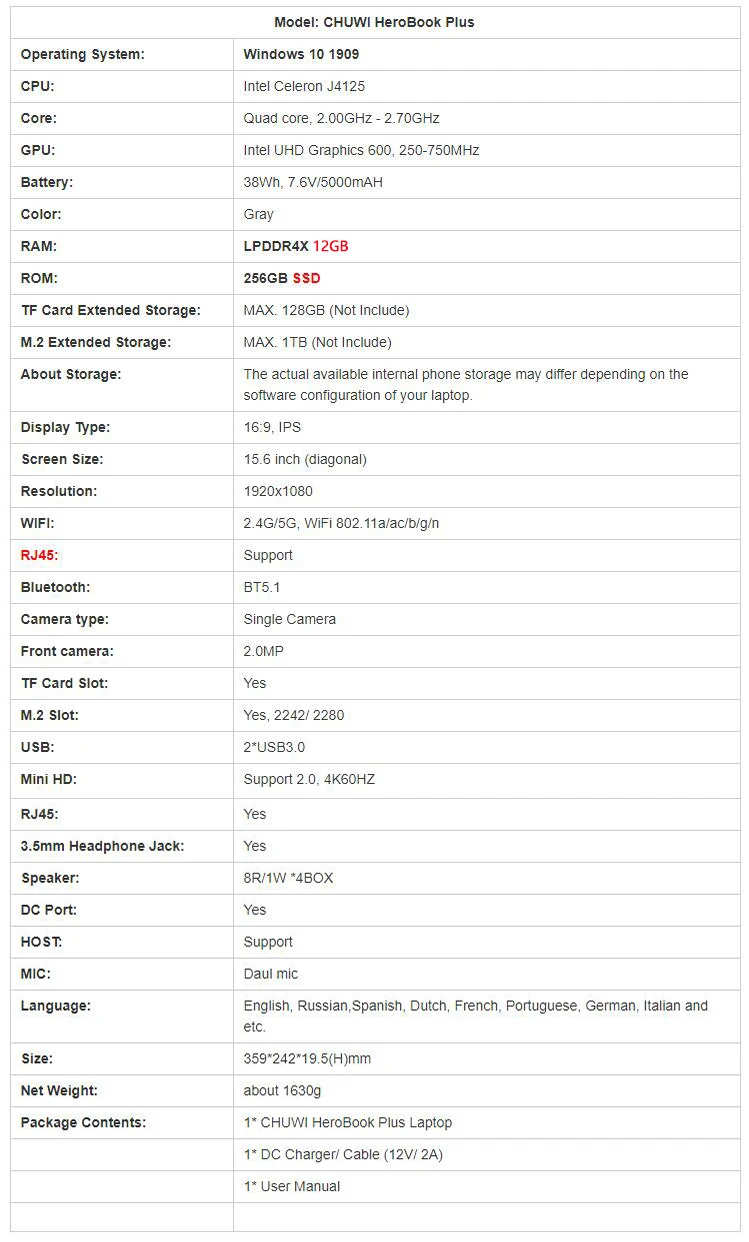Click the red 'SSD' text in ROM row
The height and width of the screenshot is (1242, 749).
coord(306,278)
